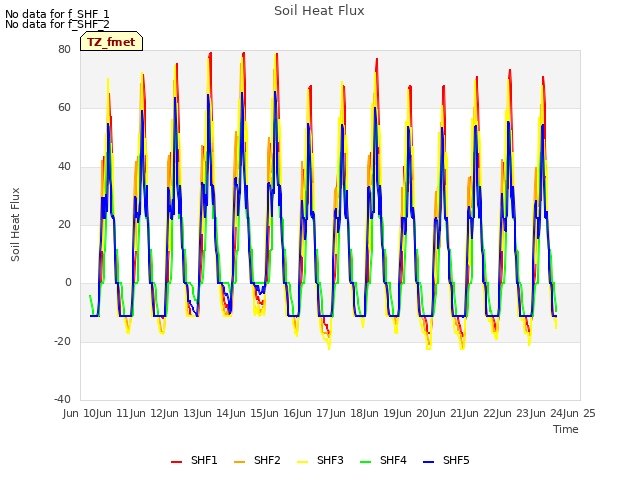Click the 'No data for f_SHF_1' message
Image resolution: width=640 pixels, height=480 pixels.
[x=57, y=14]
